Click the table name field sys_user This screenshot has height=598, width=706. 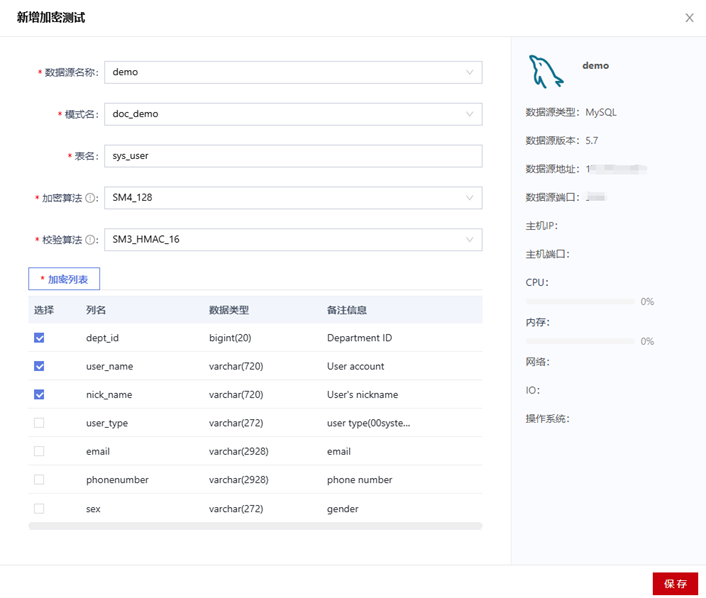tap(293, 156)
